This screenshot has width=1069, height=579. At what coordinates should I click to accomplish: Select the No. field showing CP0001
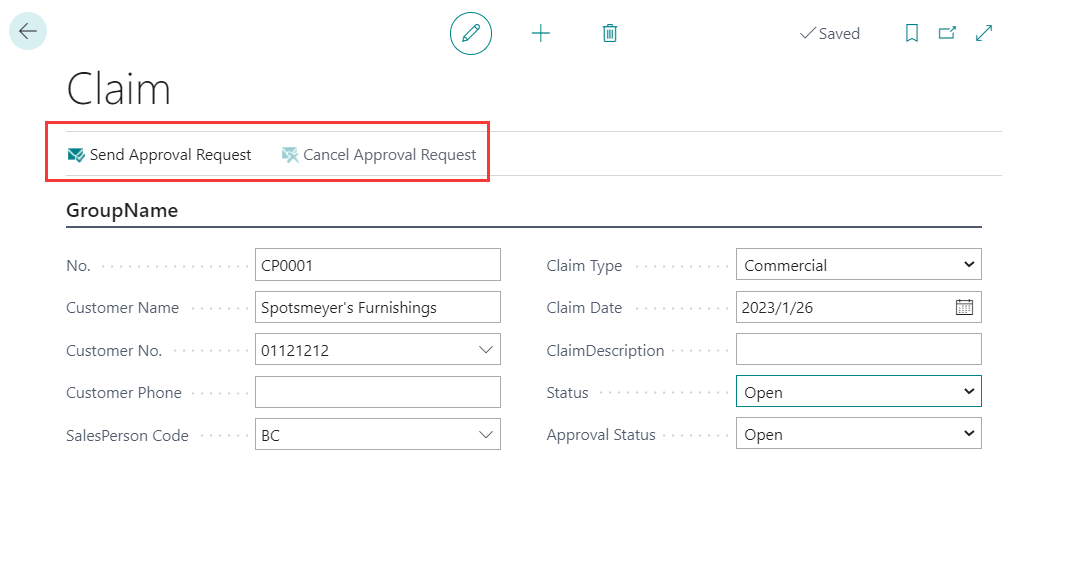[x=377, y=264]
